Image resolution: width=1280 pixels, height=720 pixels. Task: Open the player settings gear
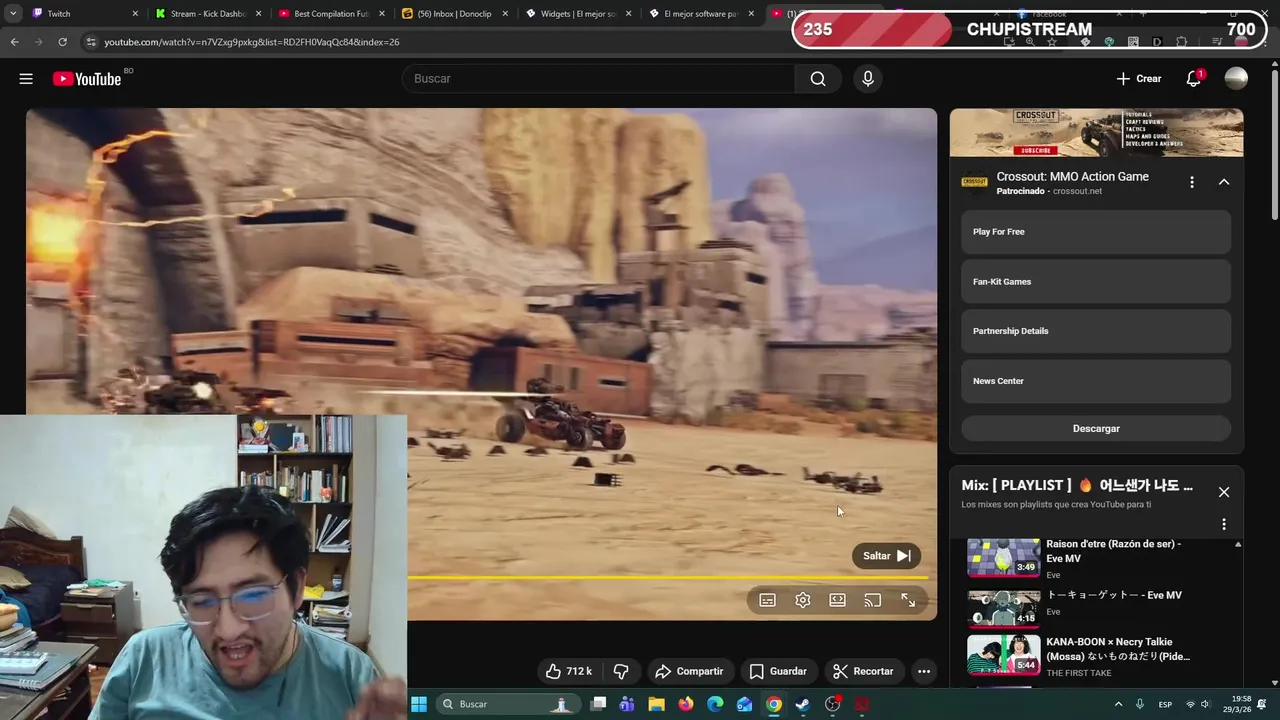[802, 600]
